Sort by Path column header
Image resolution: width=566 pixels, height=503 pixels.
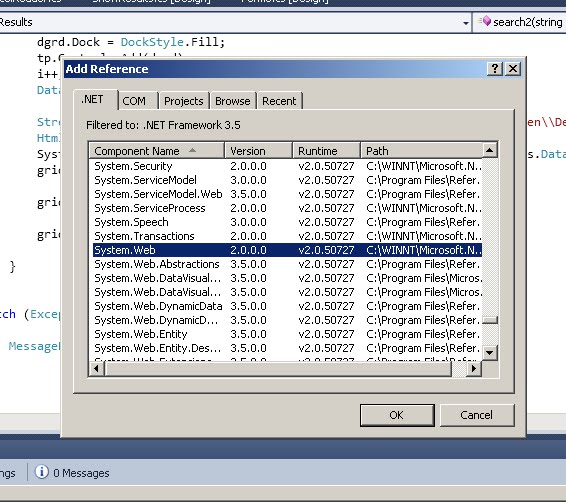tap(421, 151)
